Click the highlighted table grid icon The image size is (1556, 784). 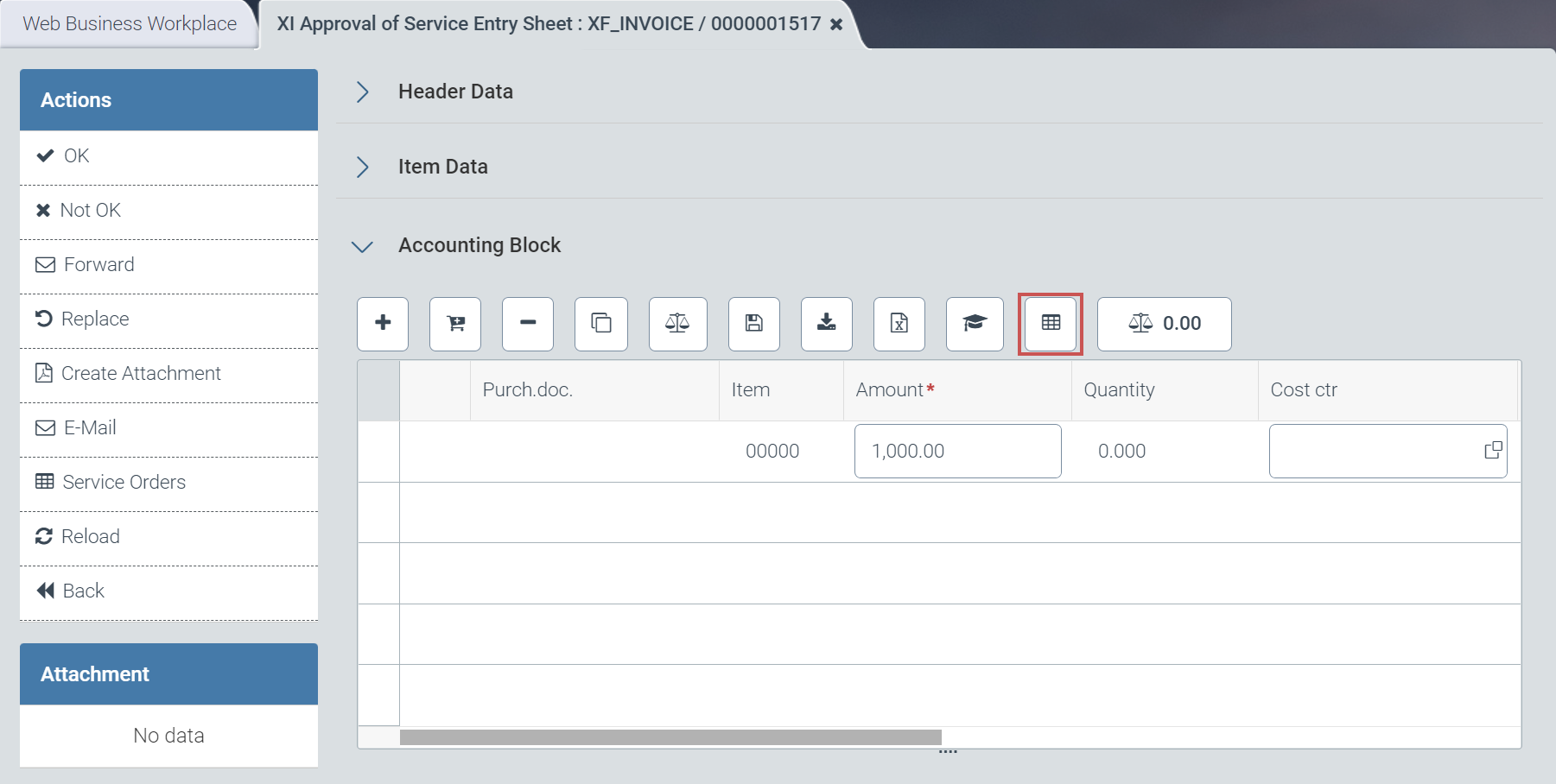(1051, 323)
